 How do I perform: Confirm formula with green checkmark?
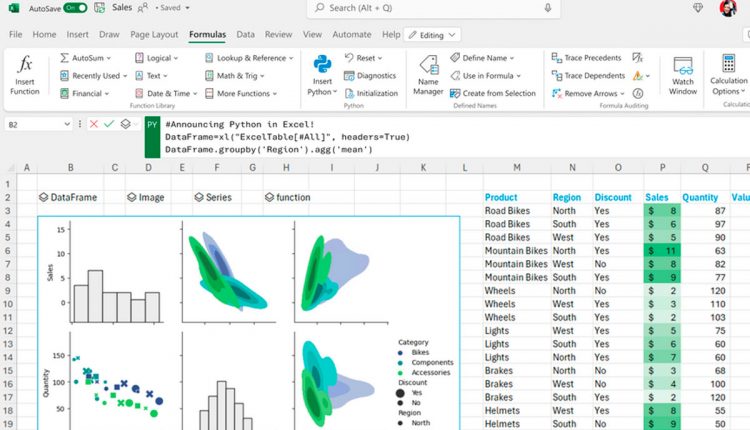(109, 124)
